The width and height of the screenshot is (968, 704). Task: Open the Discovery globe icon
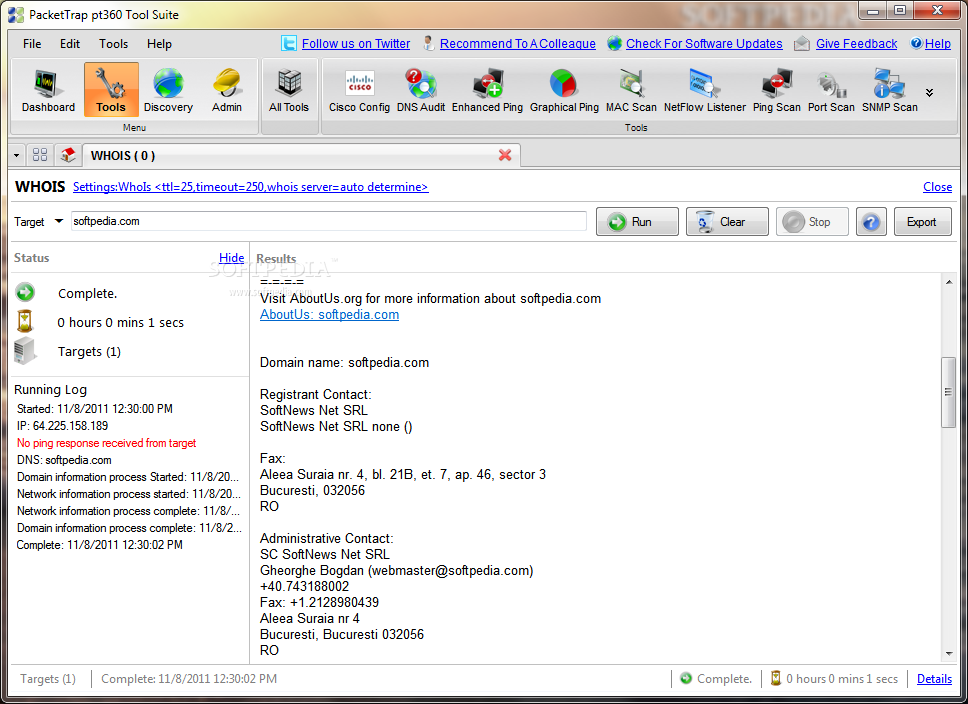click(168, 91)
